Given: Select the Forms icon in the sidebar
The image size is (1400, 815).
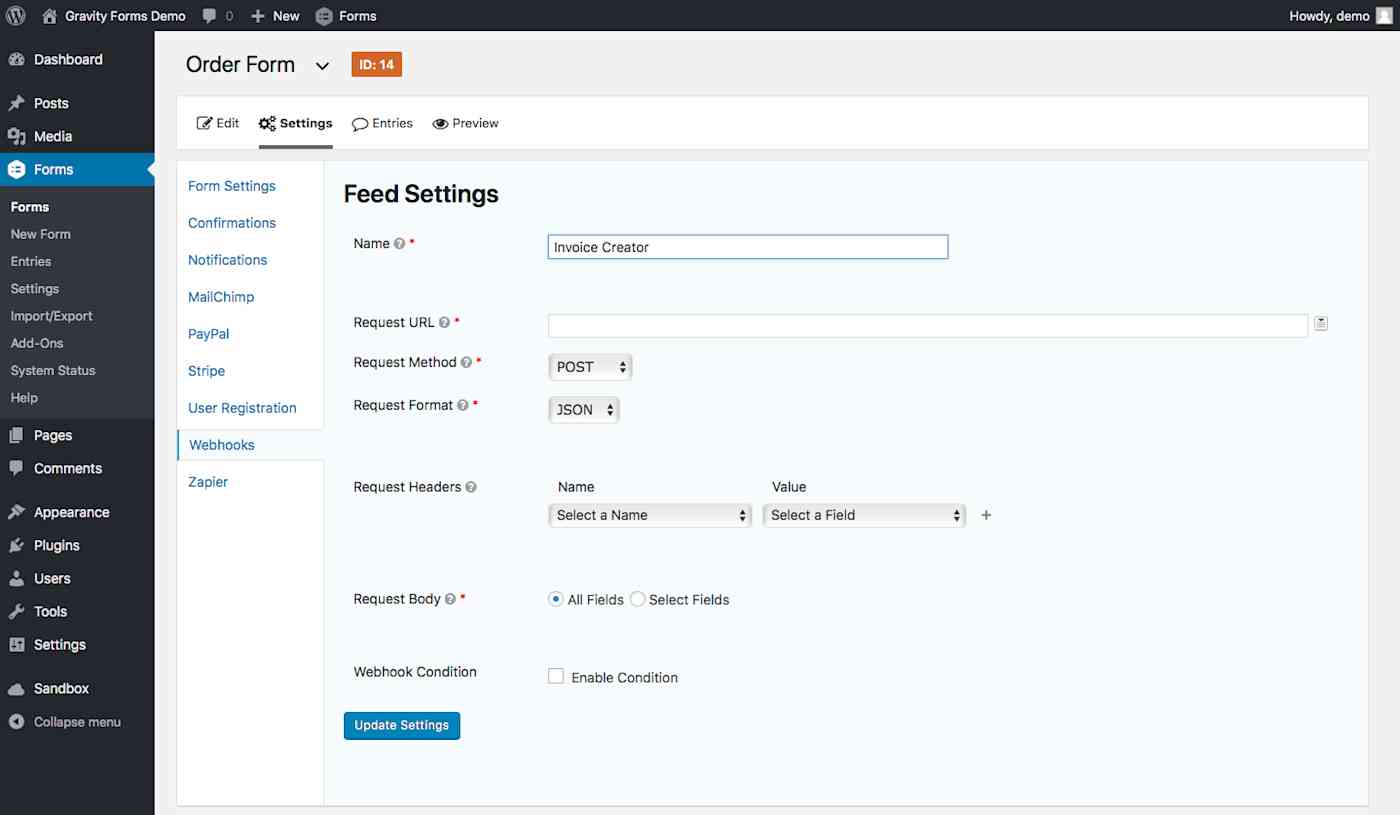Looking at the screenshot, I should pos(14,169).
